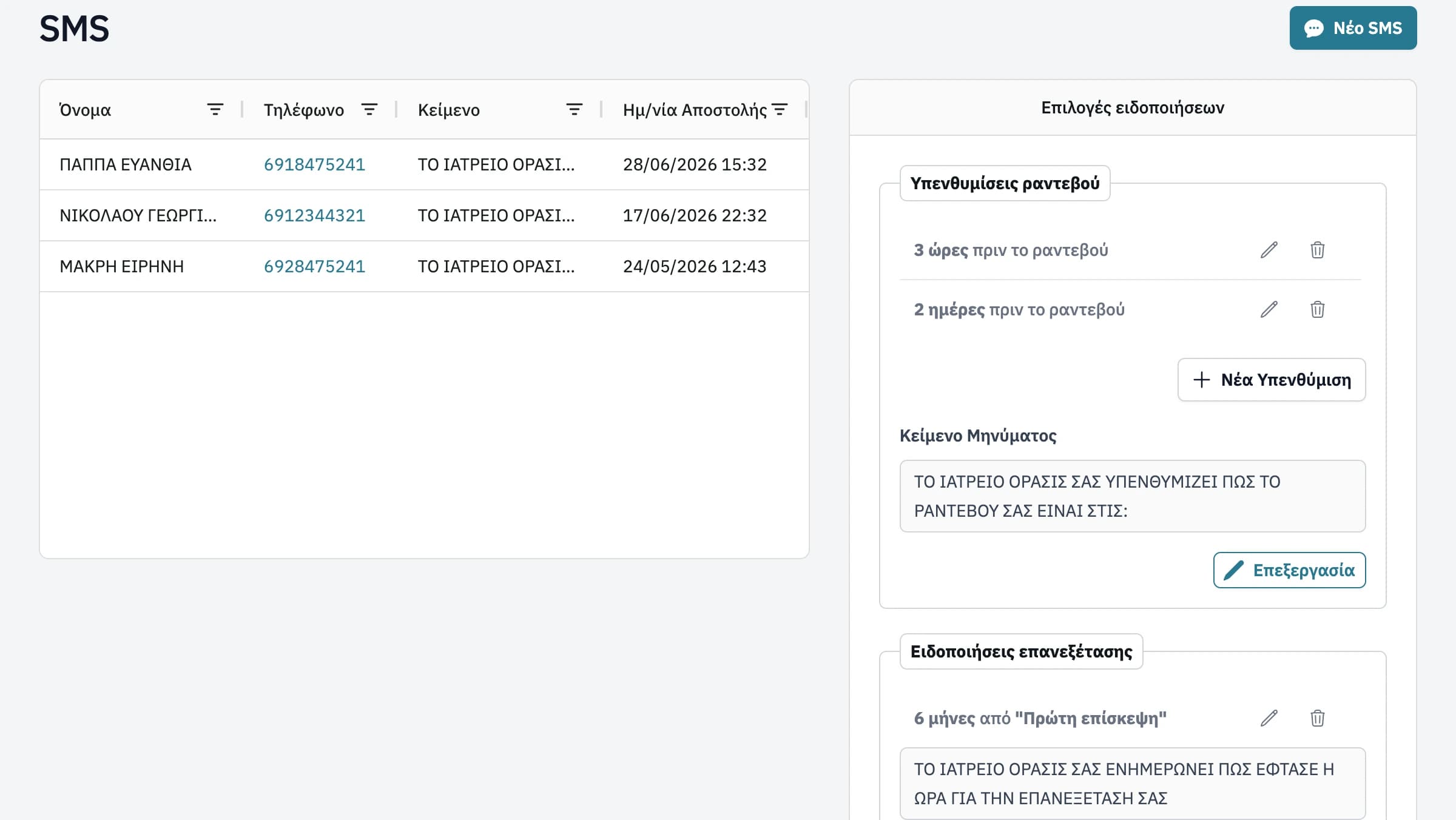Screen dimensions: 1456x820
Task: Click the SMS page title
Action: (74, 29)
